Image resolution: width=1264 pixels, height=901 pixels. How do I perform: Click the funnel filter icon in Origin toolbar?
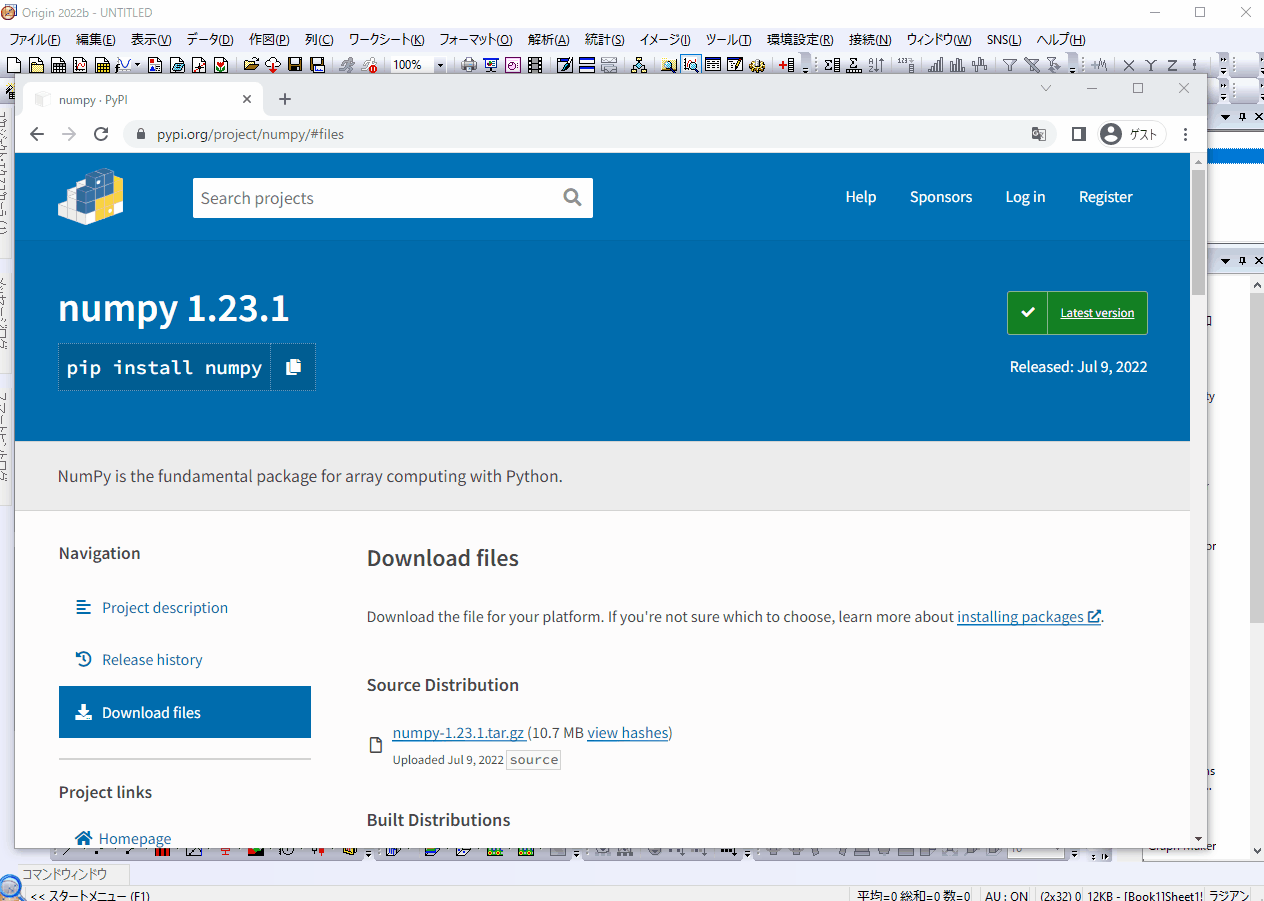pyautogui.click(x=1010, y=65)
